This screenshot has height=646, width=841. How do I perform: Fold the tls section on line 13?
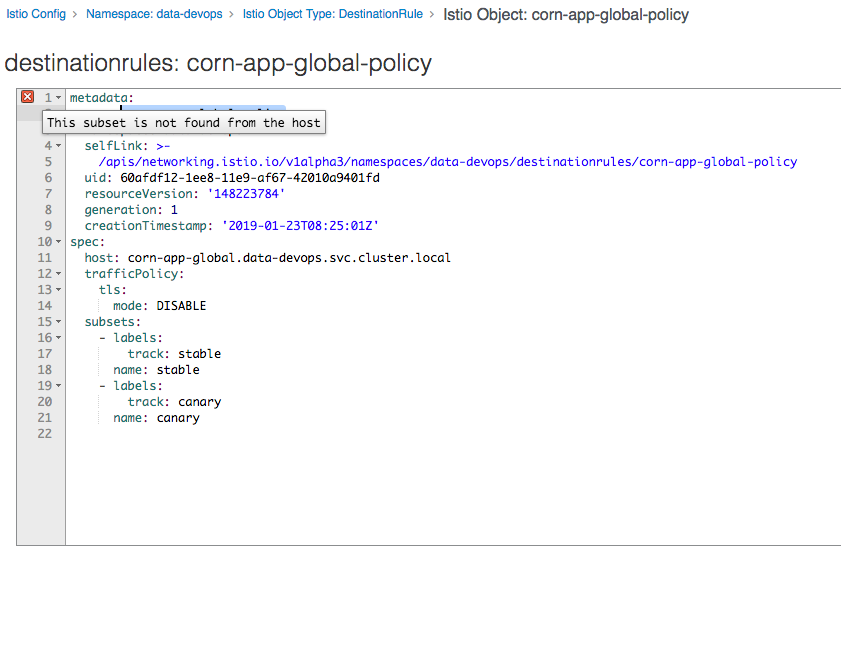click(58, 290)
